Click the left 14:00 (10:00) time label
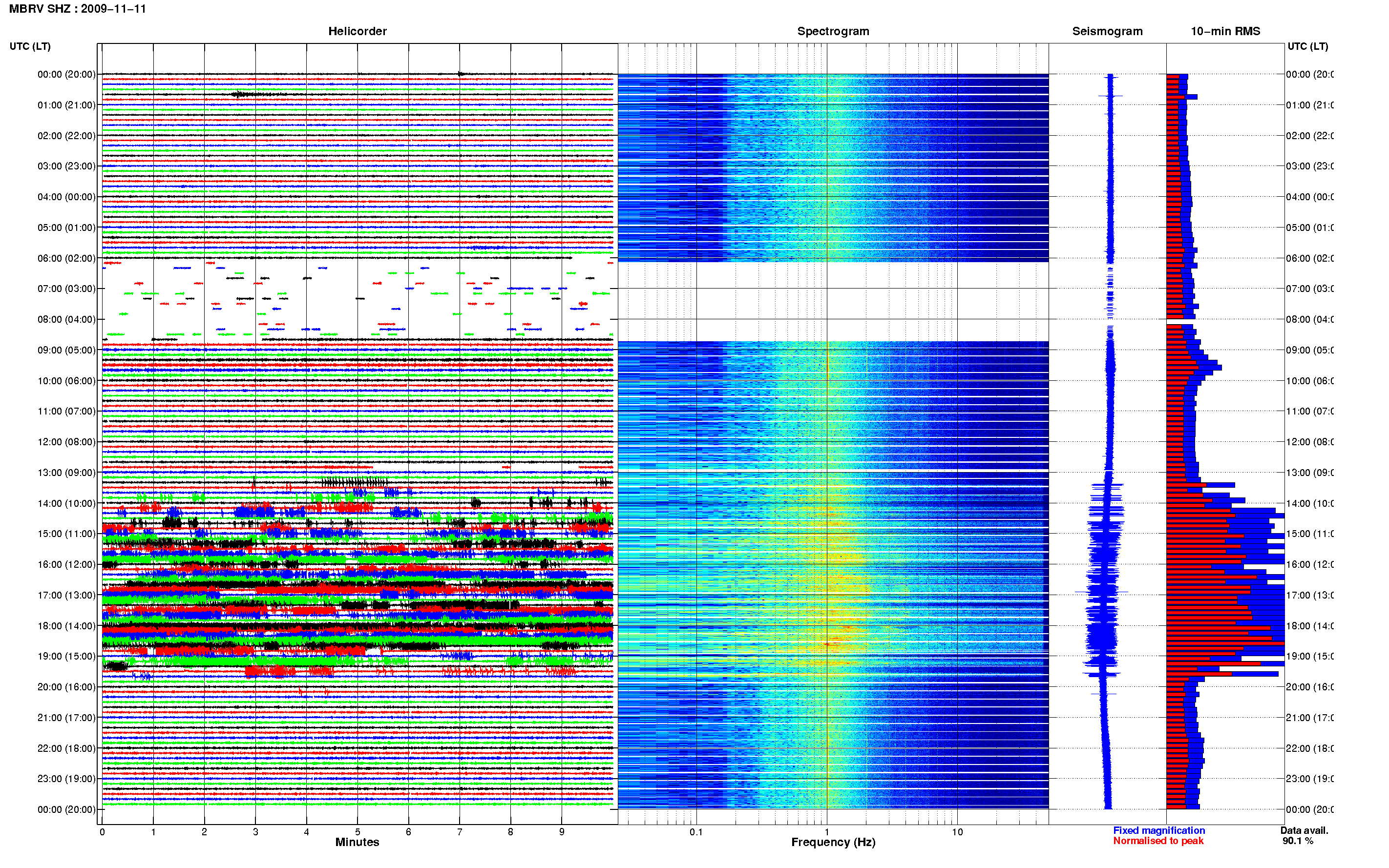The image size is (1389, 868). [x=66, y=503]
